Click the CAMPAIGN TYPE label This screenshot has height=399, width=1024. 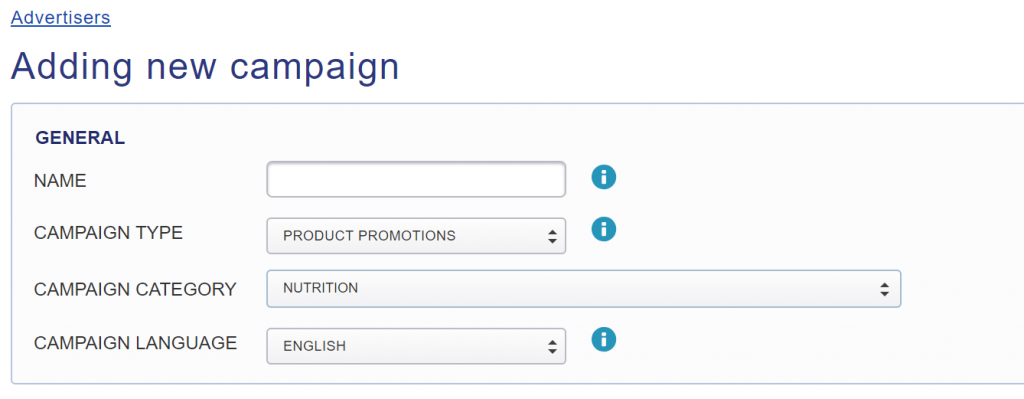click(108, 233)
